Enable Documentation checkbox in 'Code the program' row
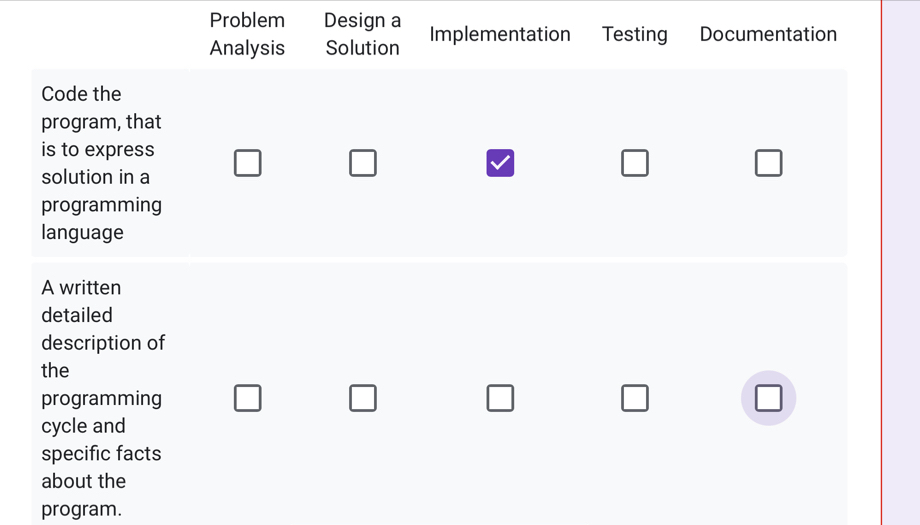This screenshot has height=525, width=920. 768,163
